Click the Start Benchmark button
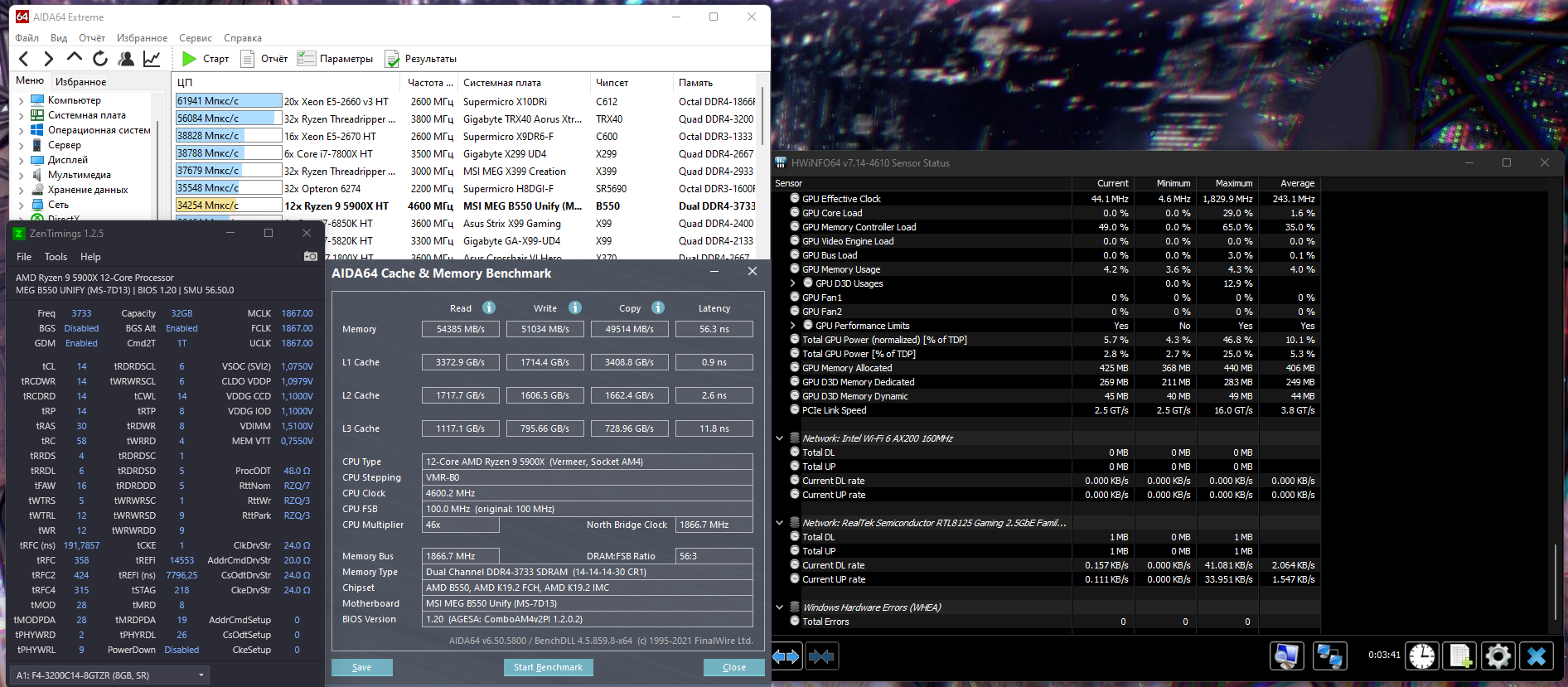1568x687 pixels. [548, 667]
